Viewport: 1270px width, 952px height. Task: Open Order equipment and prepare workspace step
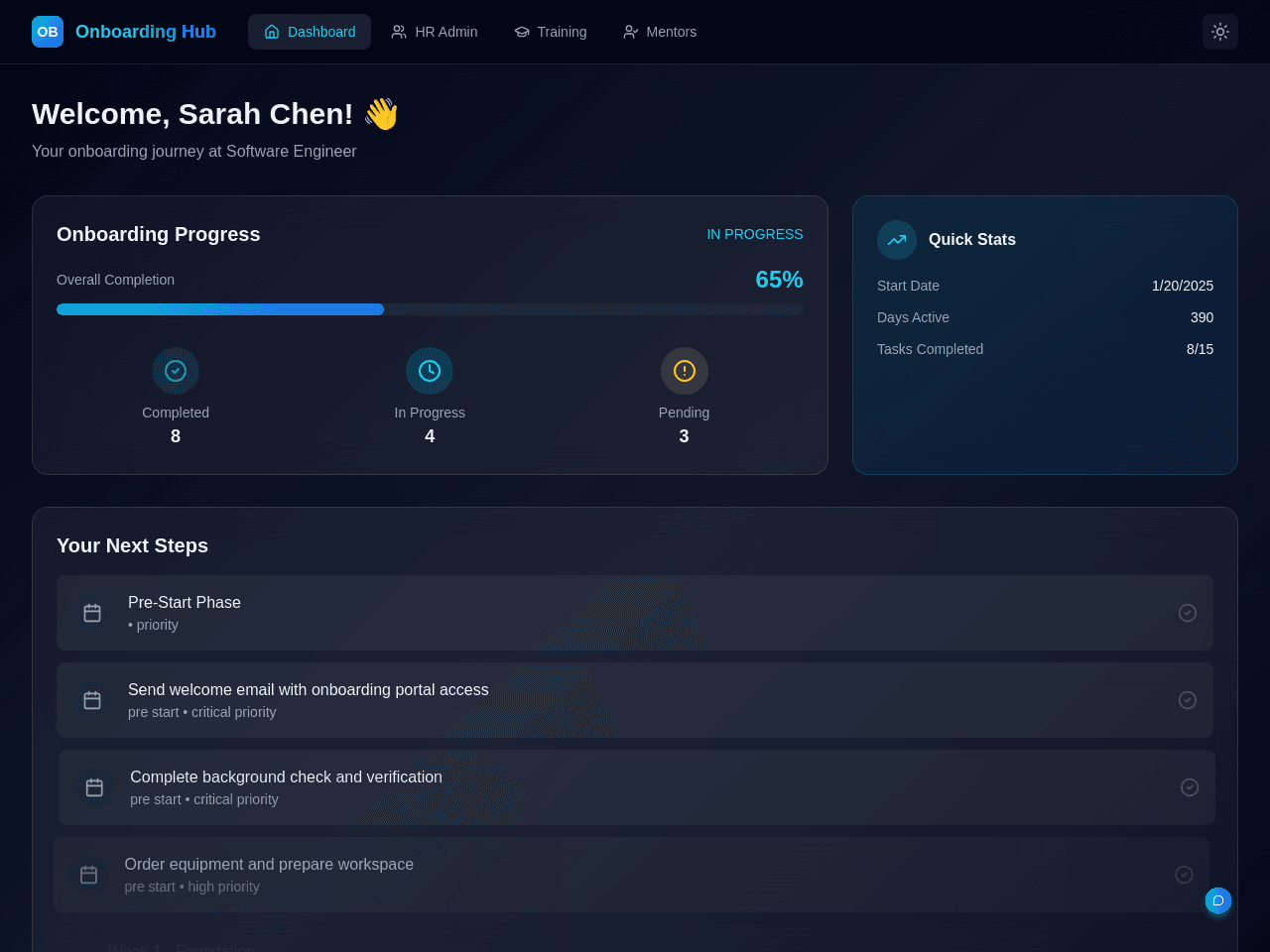(632, 875)
